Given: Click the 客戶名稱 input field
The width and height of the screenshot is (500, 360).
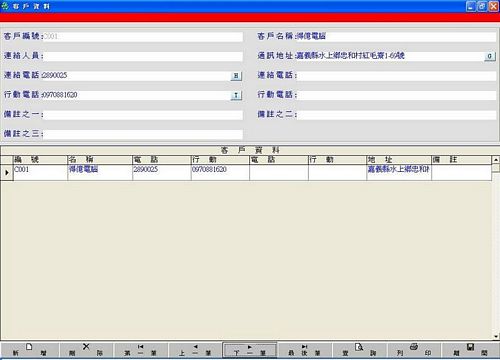Looking at the screenshot, I should click(396, 37).
